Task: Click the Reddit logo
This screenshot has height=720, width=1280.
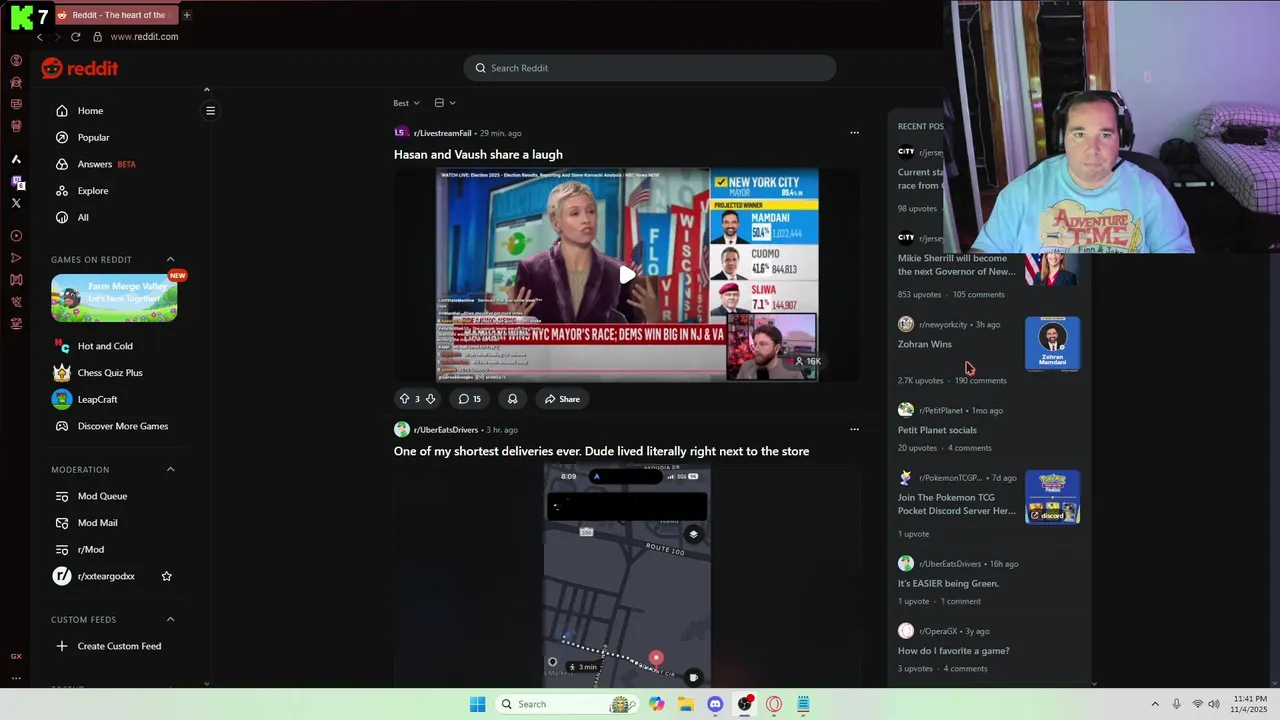Action: [x=80, y=68]
